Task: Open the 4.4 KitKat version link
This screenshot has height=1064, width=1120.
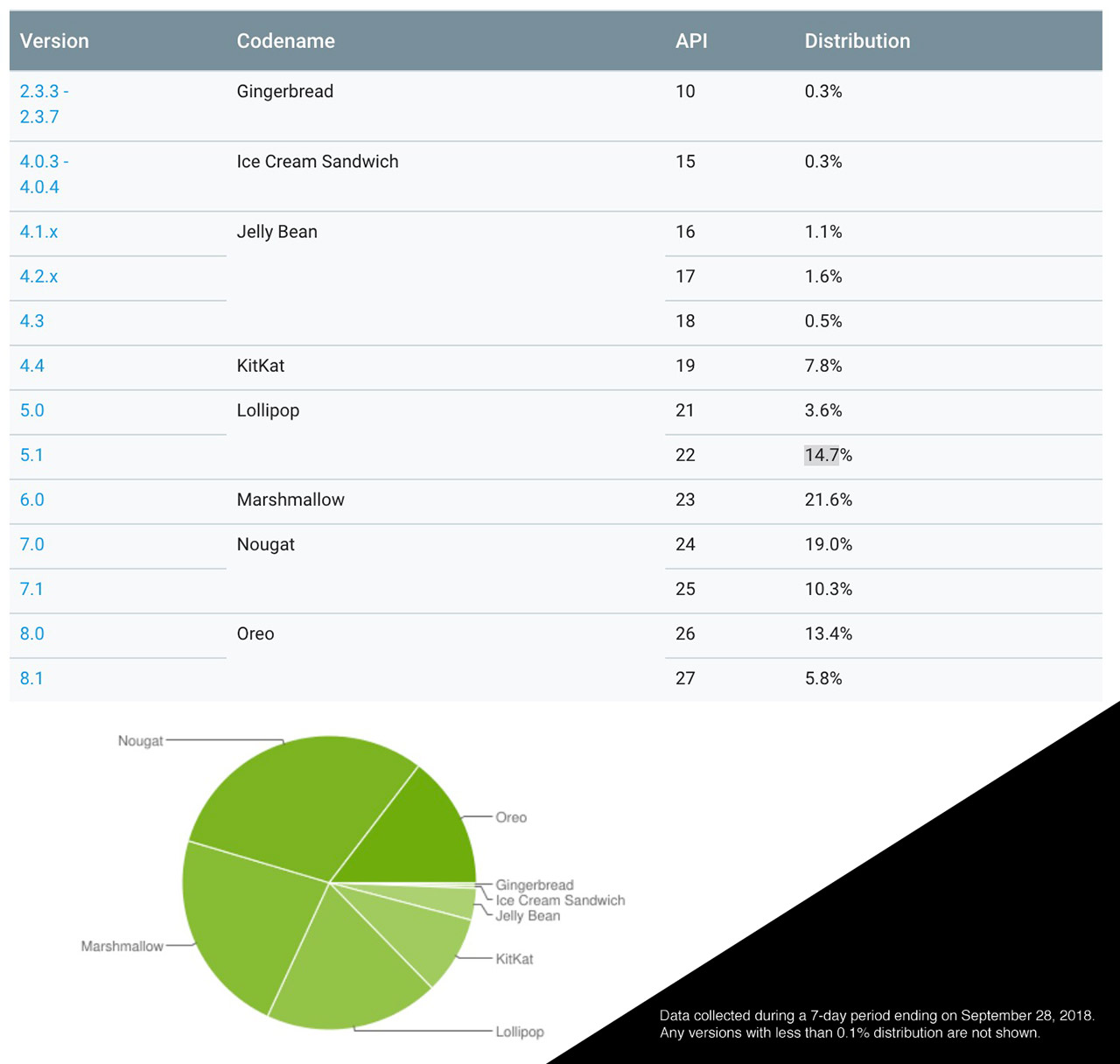Action: (x=32, y=366)
